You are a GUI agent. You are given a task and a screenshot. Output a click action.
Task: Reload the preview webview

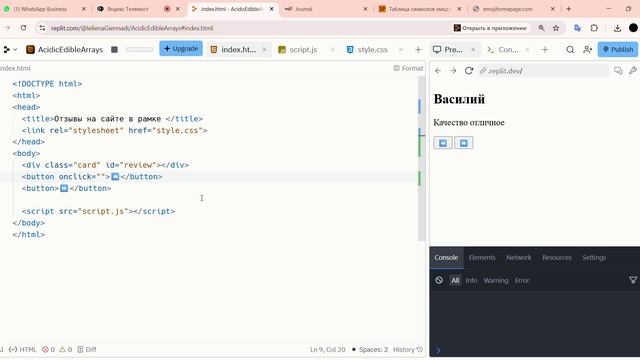pos(469,71)
